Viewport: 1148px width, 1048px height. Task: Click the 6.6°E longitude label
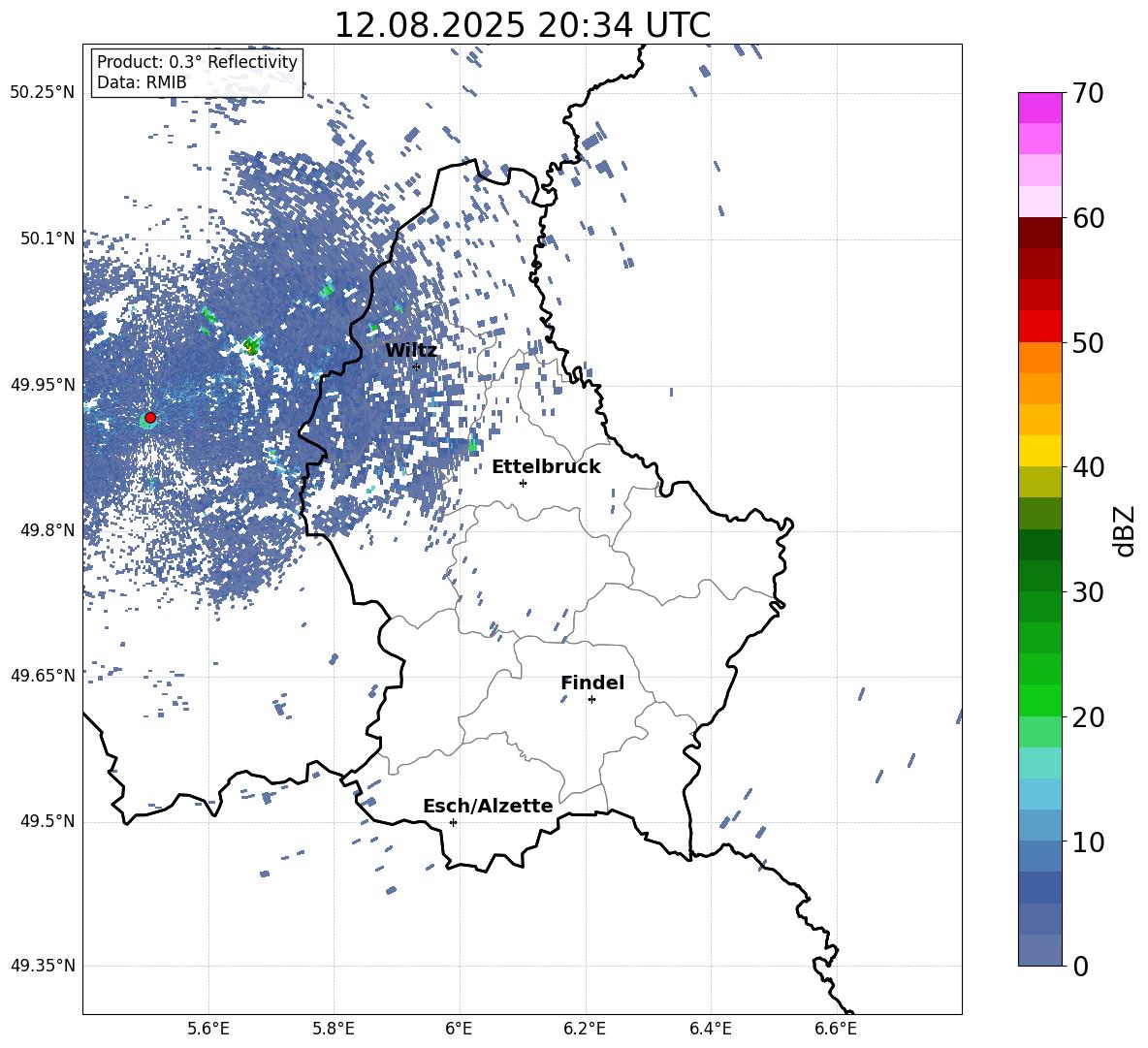pos(836,1030)
